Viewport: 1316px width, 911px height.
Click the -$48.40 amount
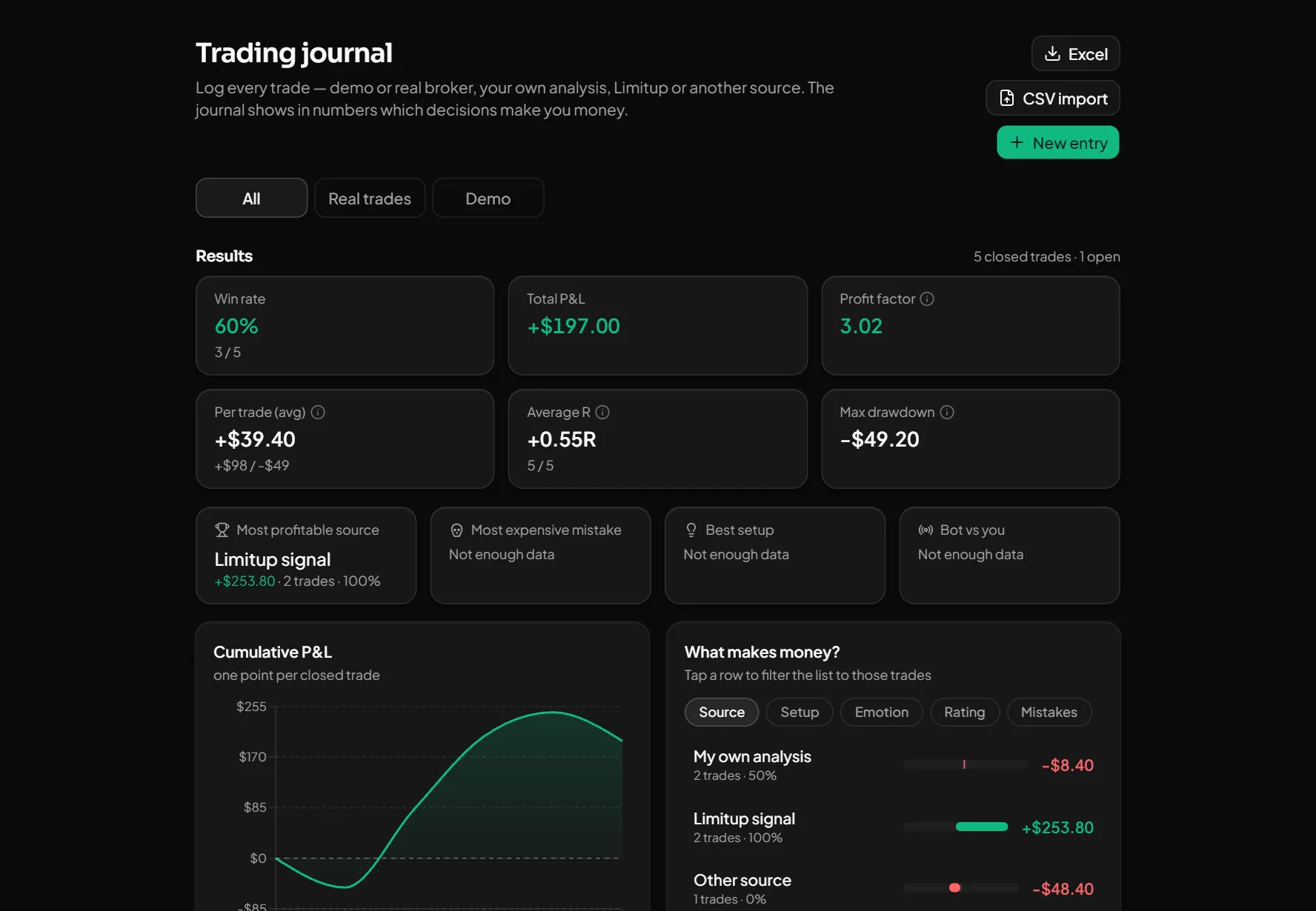tap(1063, 889)
